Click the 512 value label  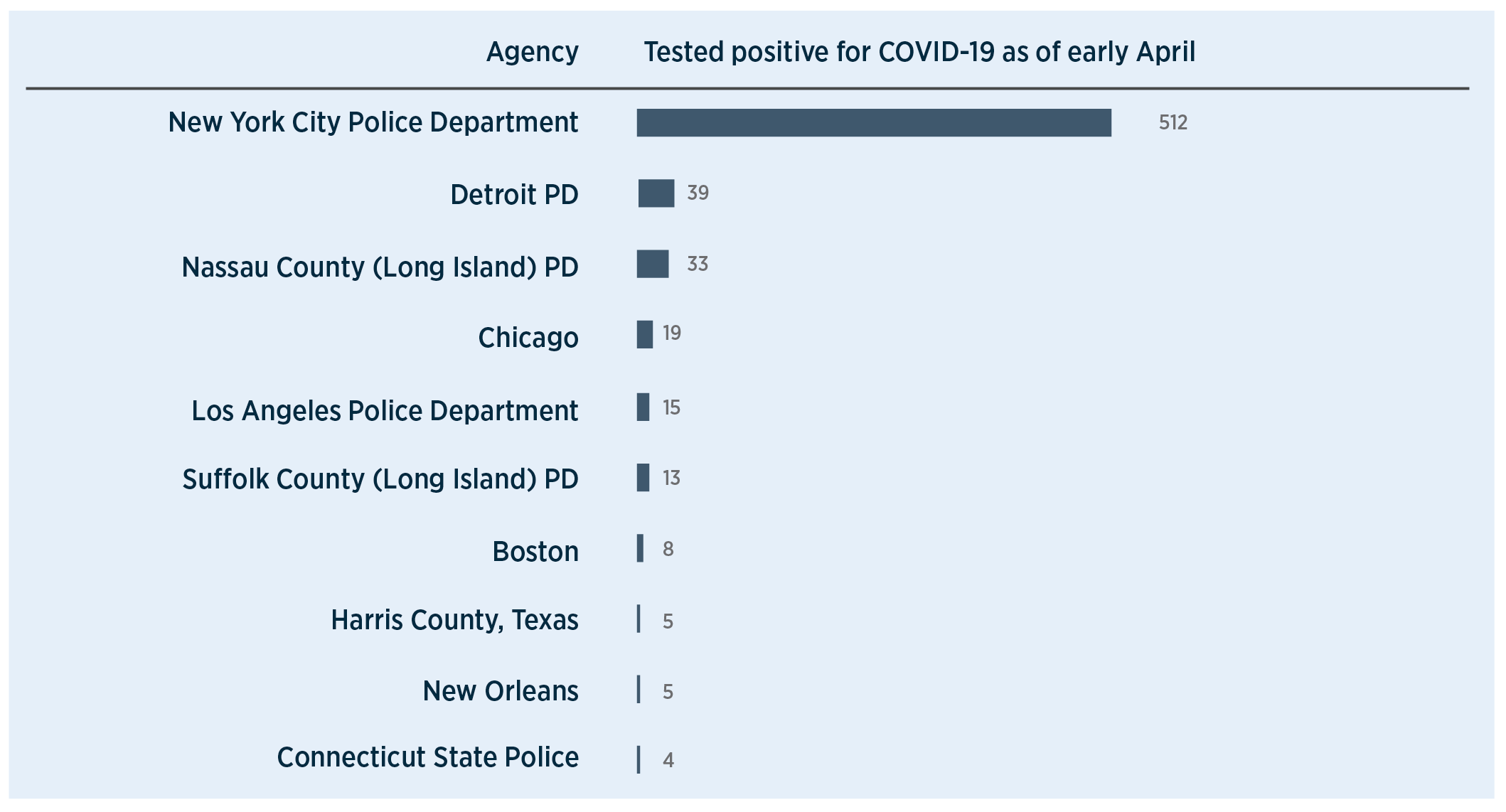[1173, 122]
